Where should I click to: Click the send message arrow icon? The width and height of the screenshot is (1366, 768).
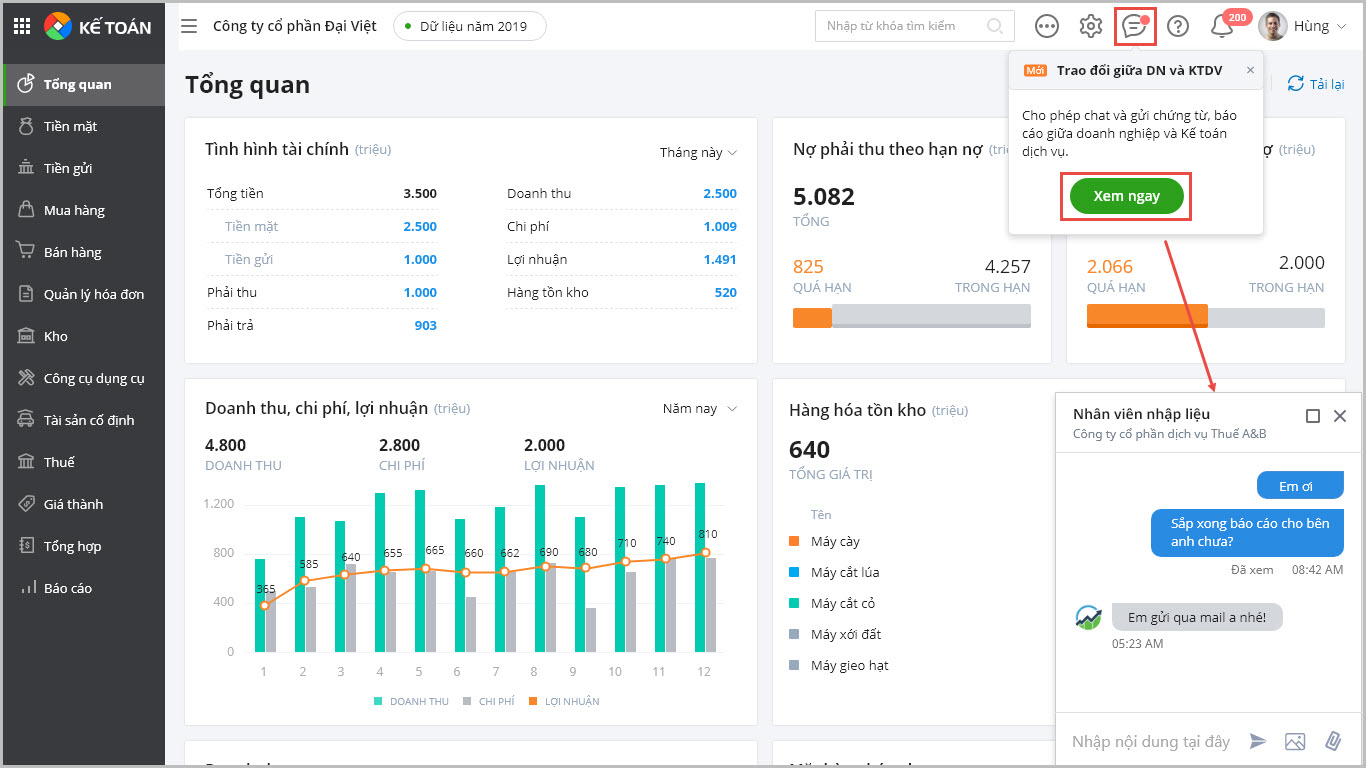1258,741
